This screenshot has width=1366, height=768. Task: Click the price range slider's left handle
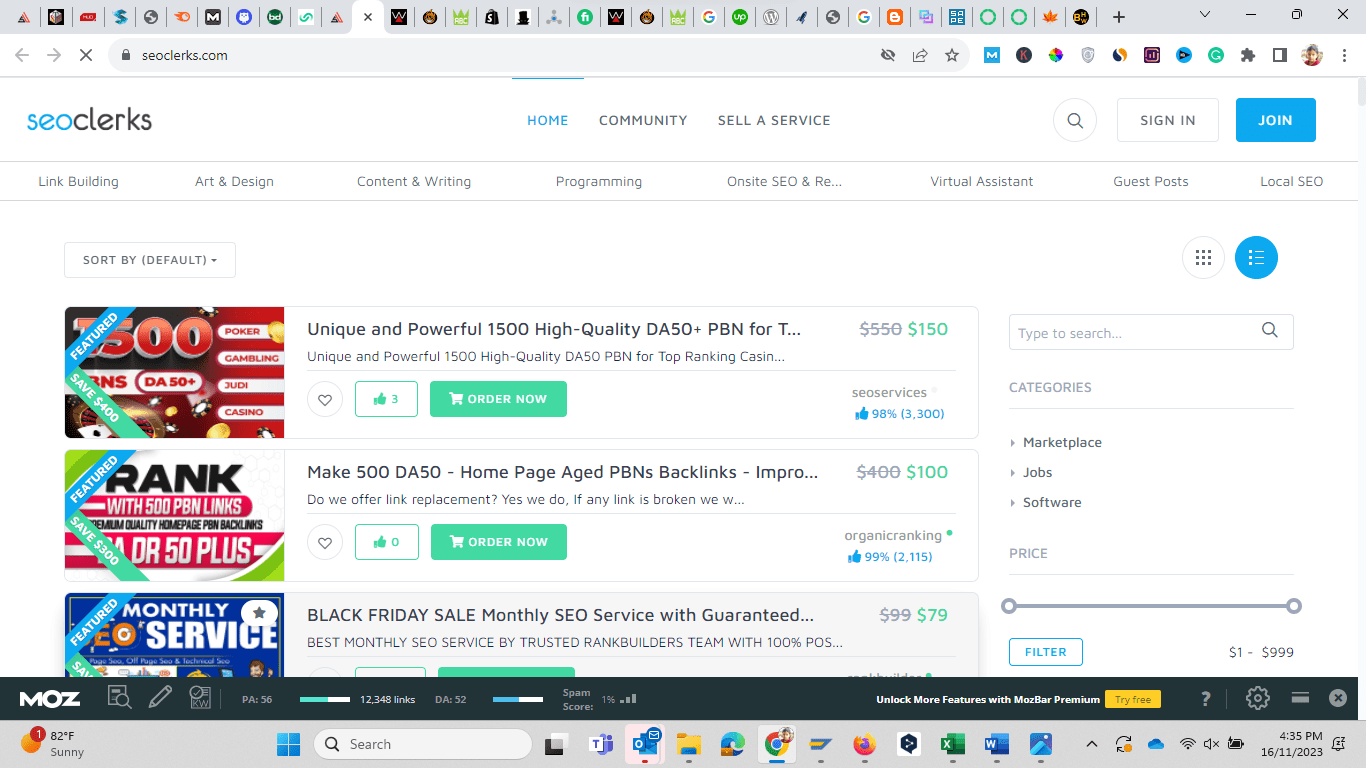click(1009, 606)
